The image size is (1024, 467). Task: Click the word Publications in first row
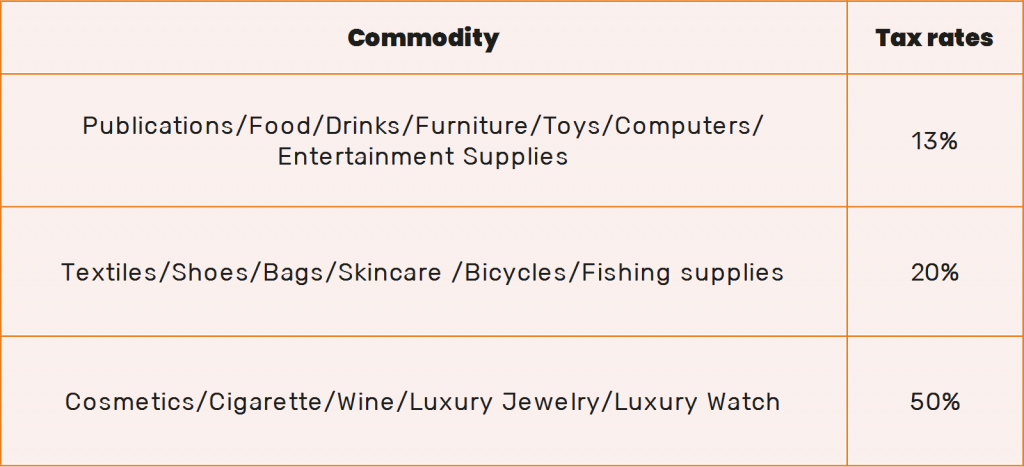pos(161,125)
